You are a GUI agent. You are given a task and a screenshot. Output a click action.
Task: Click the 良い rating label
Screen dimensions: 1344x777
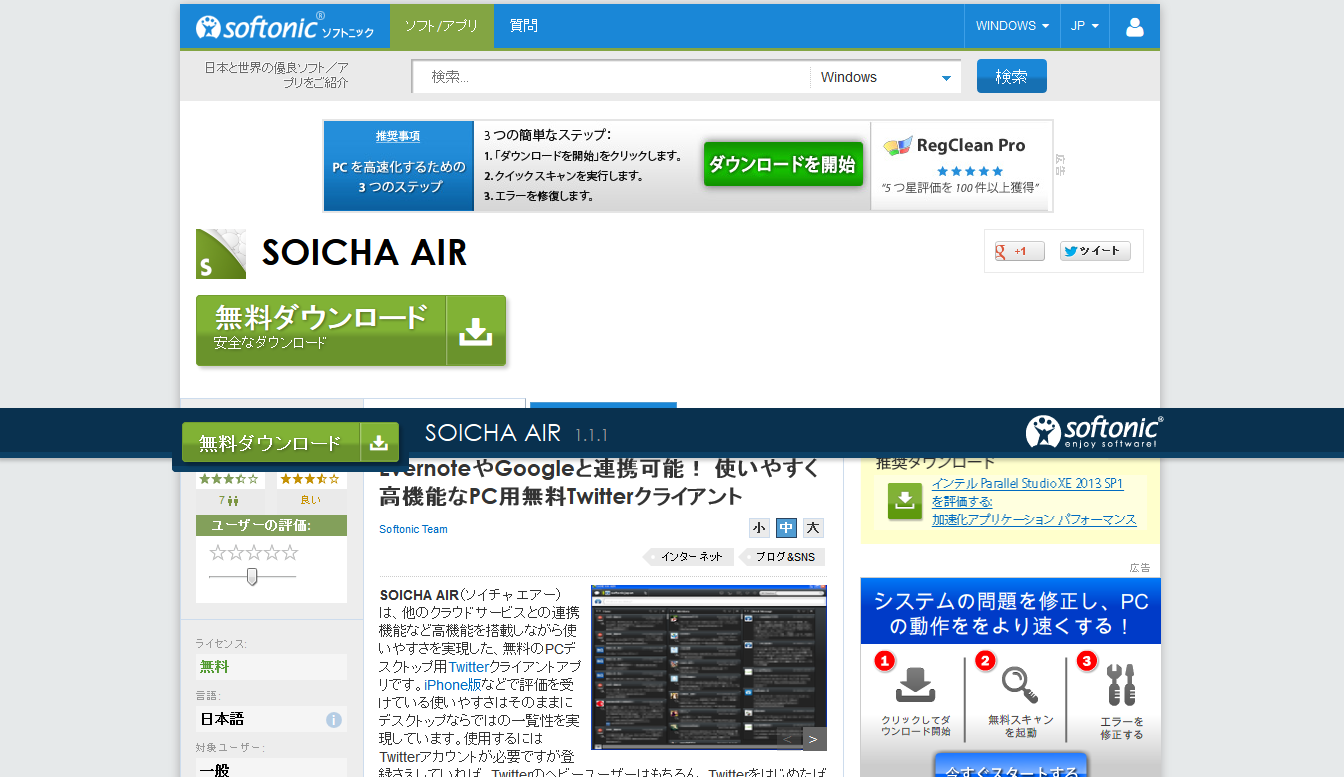(311, 500)
